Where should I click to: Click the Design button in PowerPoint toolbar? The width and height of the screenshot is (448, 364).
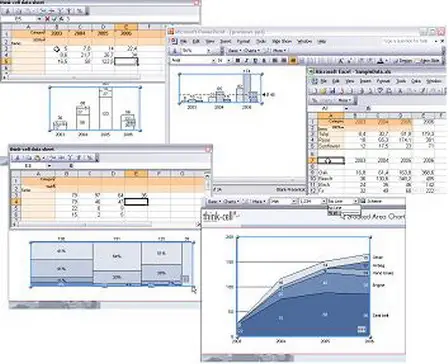[x=404, y=61]
